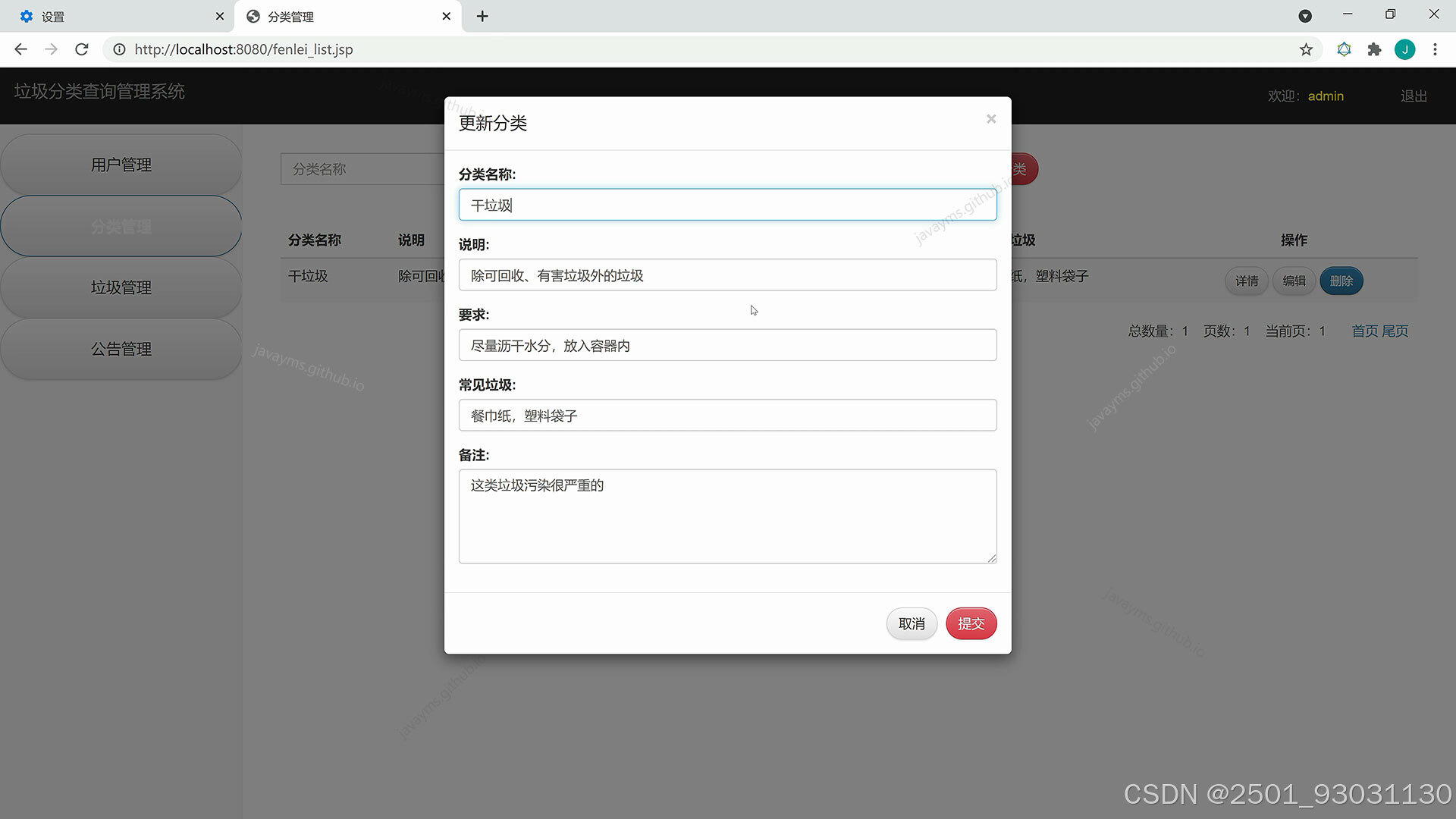Click the textarea resize handle of 备注
Image resolution: width=1456 pixels, height=819 pixels.
click(x=992, y=558)
